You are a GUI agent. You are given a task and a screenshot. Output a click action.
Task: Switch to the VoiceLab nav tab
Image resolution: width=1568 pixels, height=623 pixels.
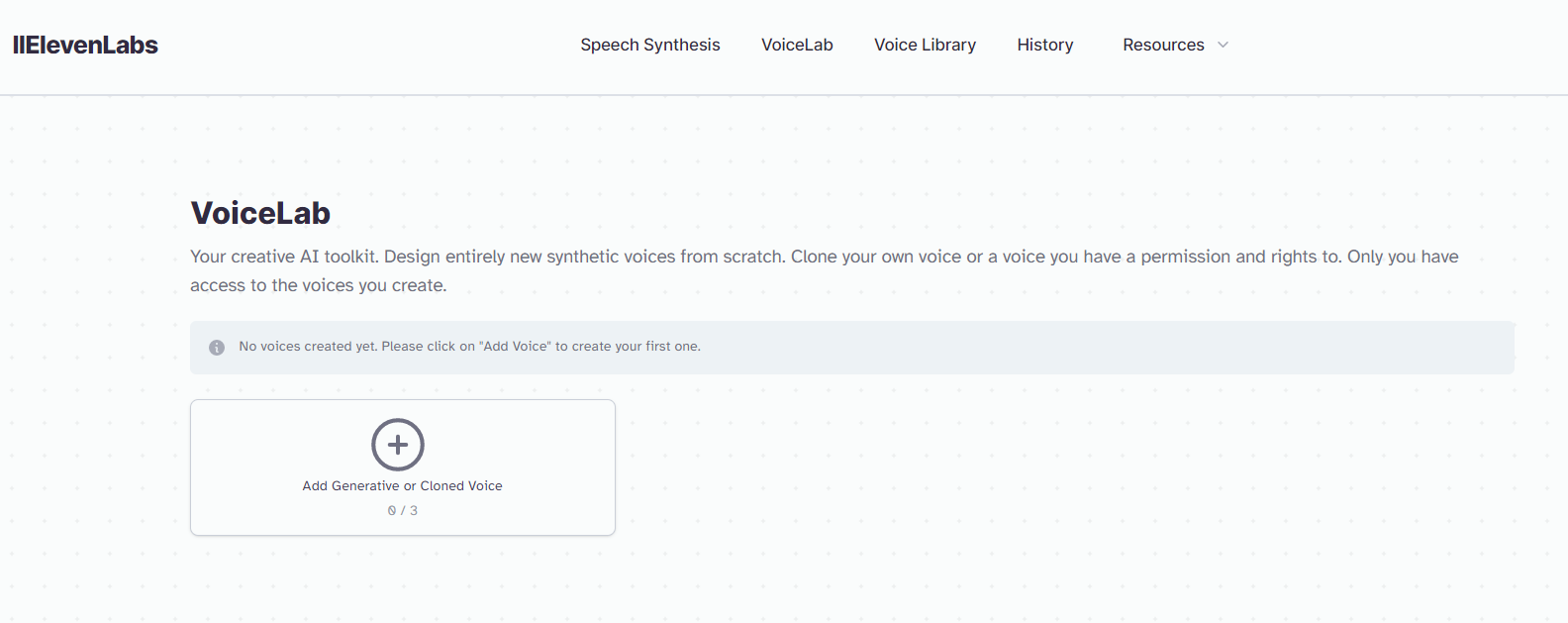click(797, 45)
